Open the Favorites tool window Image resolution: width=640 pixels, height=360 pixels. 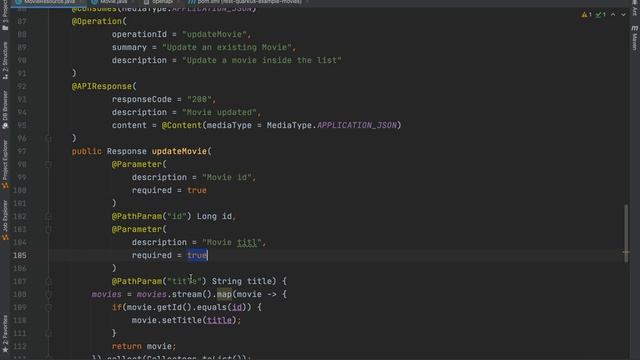[x=5, y=334]
